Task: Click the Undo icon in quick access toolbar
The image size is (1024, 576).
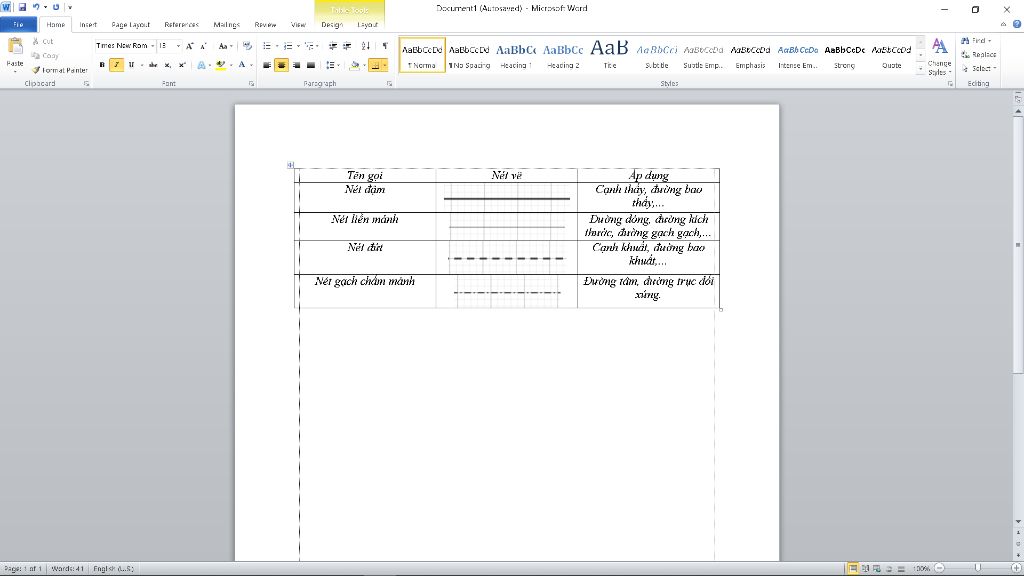Action: [x=36, y=8]
